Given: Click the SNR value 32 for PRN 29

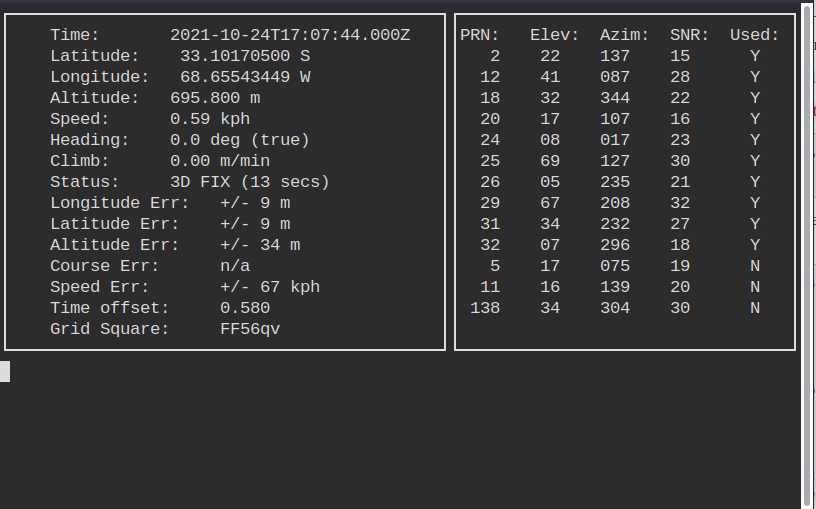Looking at the screenshot, I should coord(680,203).
